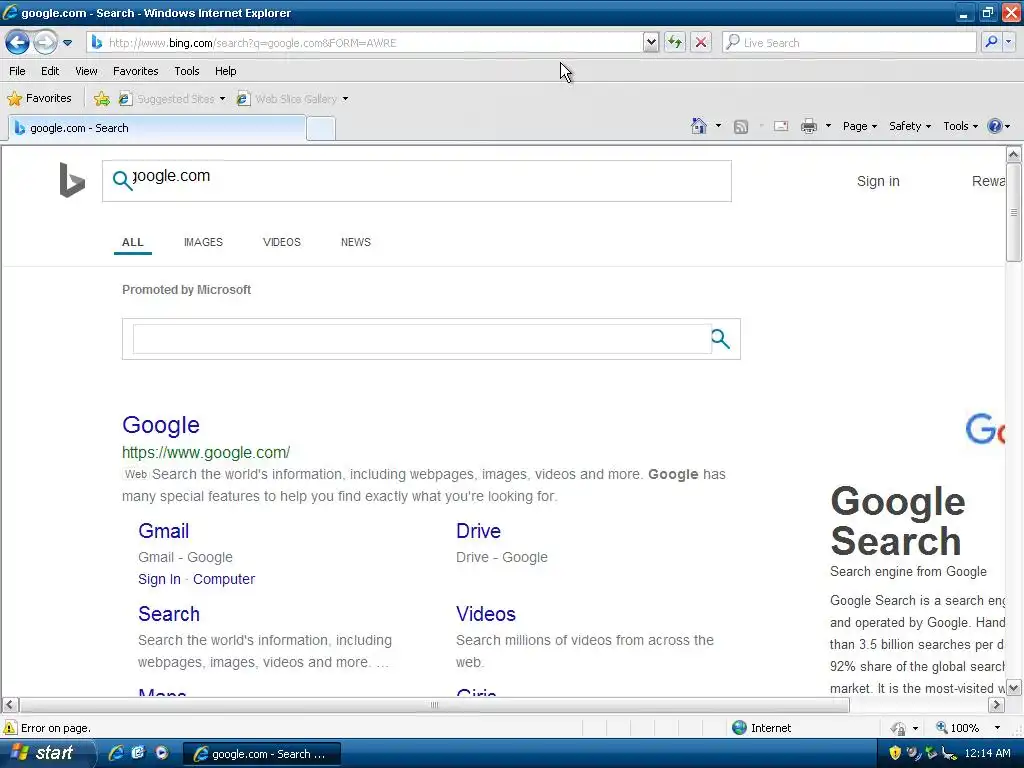The image size is (1024, 768).
Task: Click the Sign in link
Action: pyautogui.click(x=878, y=182)
